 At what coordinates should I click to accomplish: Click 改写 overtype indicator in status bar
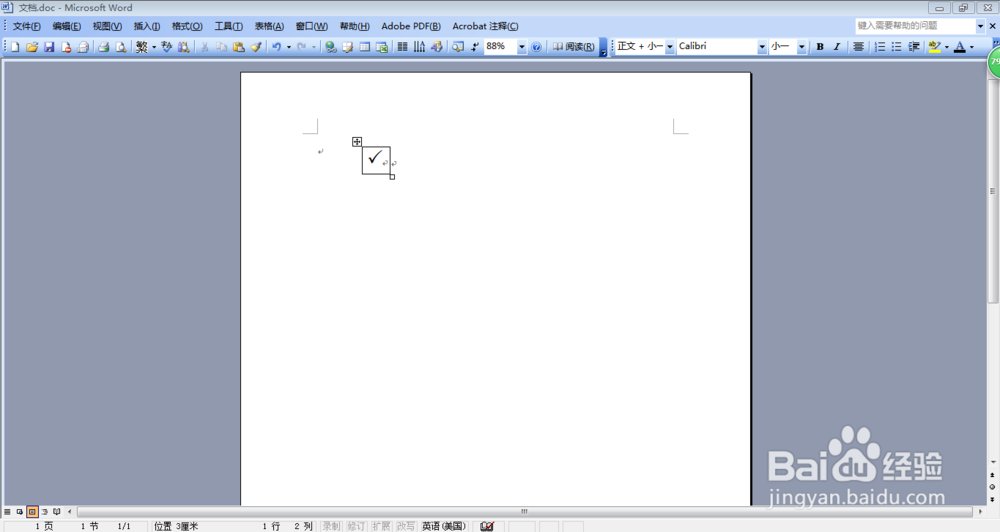[x=406, y=526]
